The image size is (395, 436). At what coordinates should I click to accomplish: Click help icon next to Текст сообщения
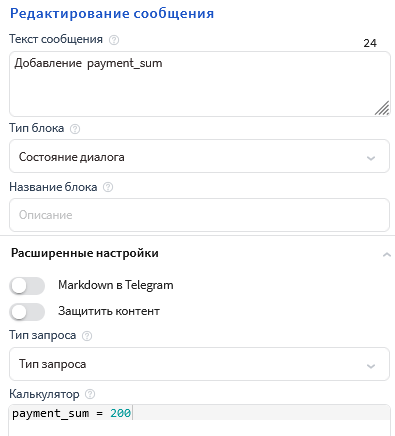tap(114, 40)
